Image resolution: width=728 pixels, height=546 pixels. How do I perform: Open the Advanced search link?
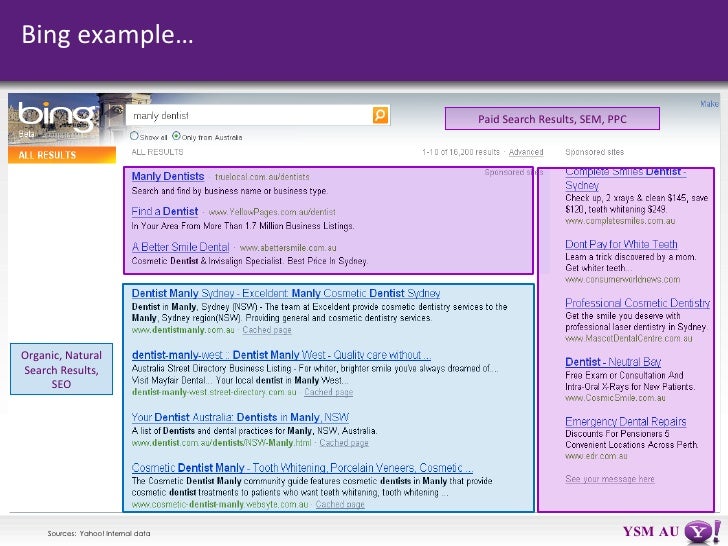(x=526, y=152)
